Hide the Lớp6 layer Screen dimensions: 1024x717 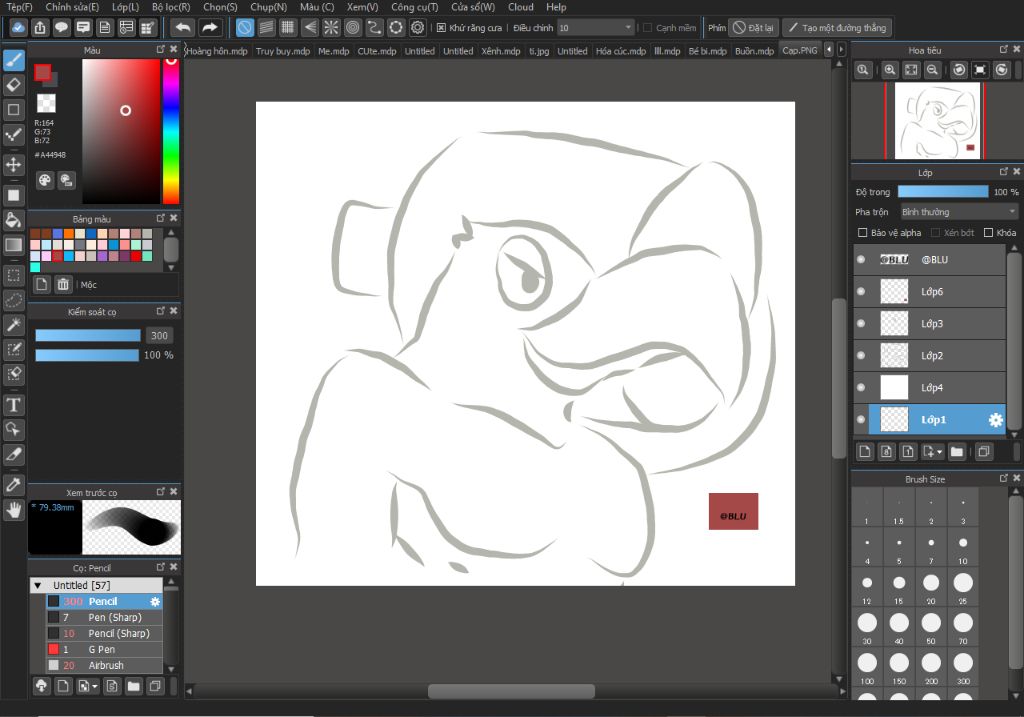861,291
